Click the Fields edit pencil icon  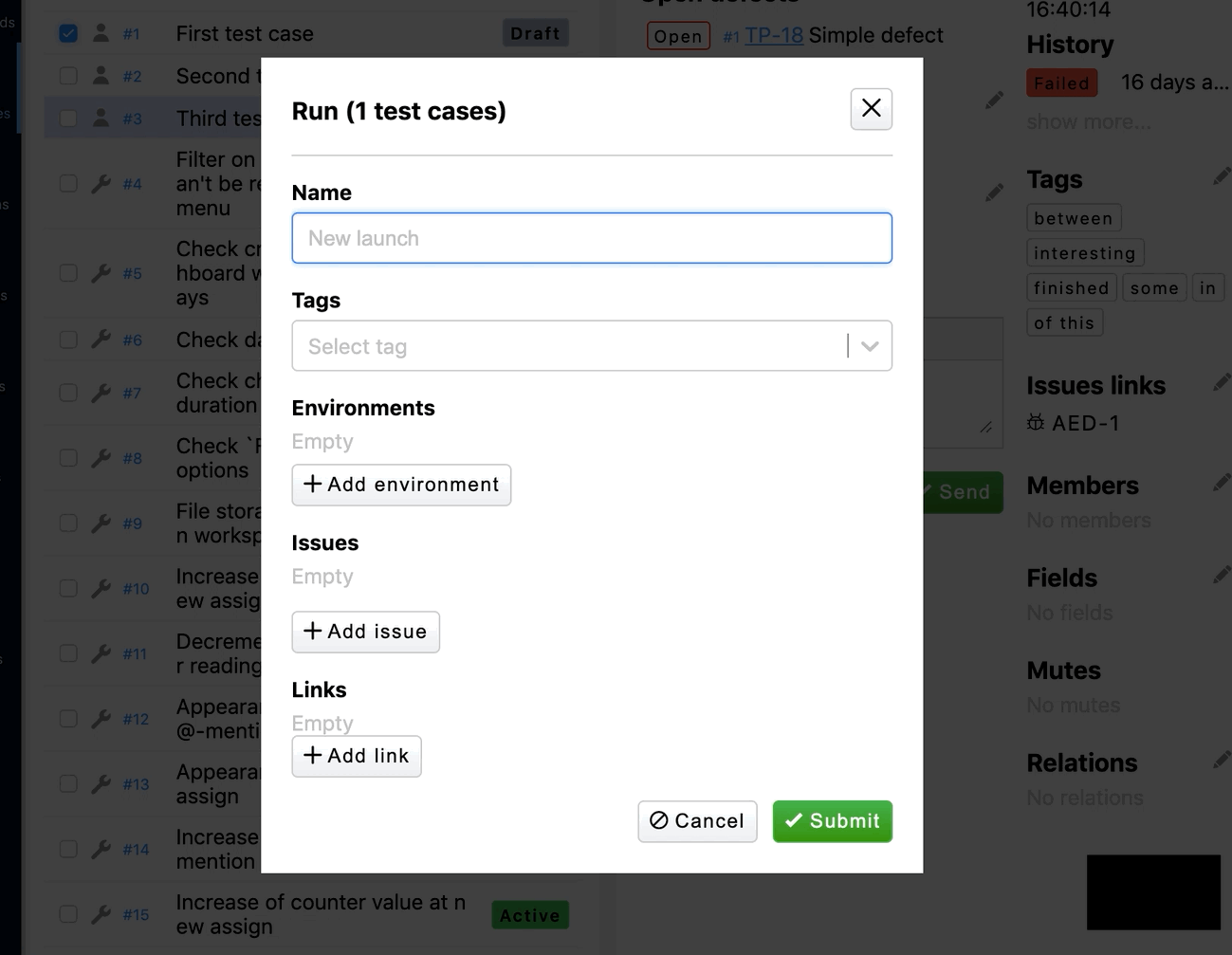1222,576
